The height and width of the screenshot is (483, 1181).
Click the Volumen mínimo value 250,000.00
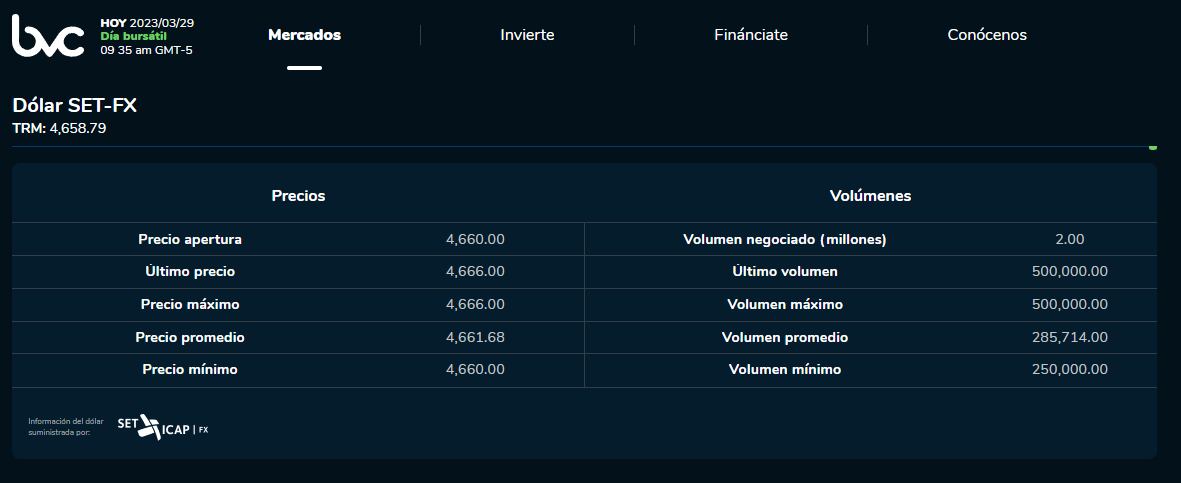click(1069, 370)
